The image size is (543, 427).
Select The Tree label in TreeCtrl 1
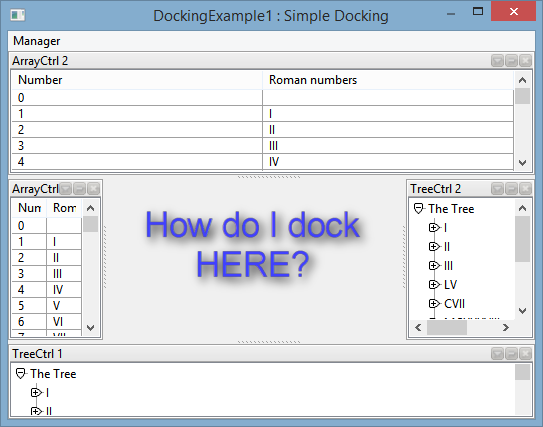[x=53, y=374]
